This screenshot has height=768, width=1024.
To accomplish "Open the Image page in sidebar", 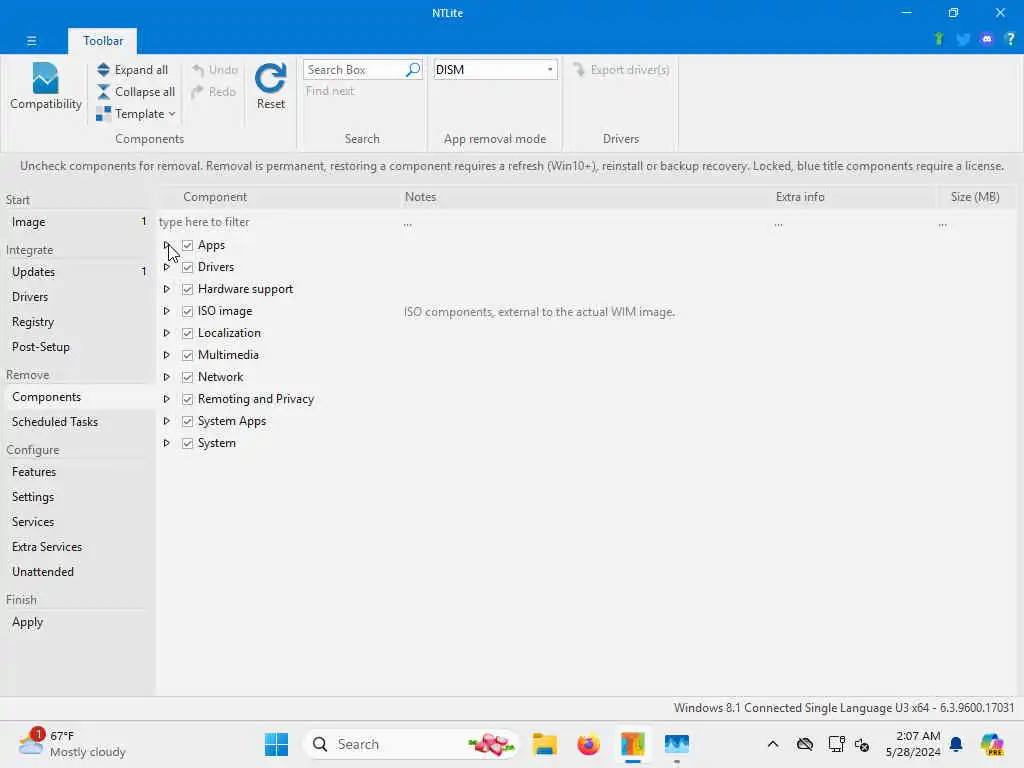I will click(x=77, y=222).
